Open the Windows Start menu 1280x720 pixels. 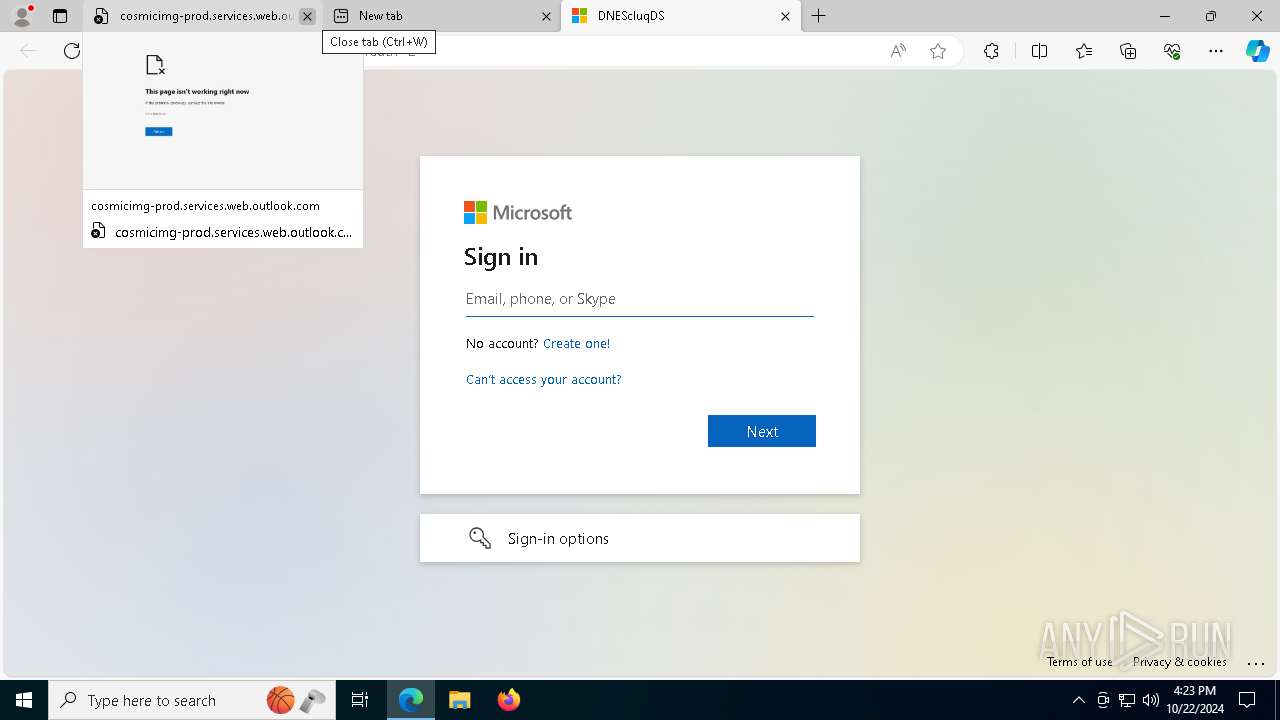pos(24,700)
